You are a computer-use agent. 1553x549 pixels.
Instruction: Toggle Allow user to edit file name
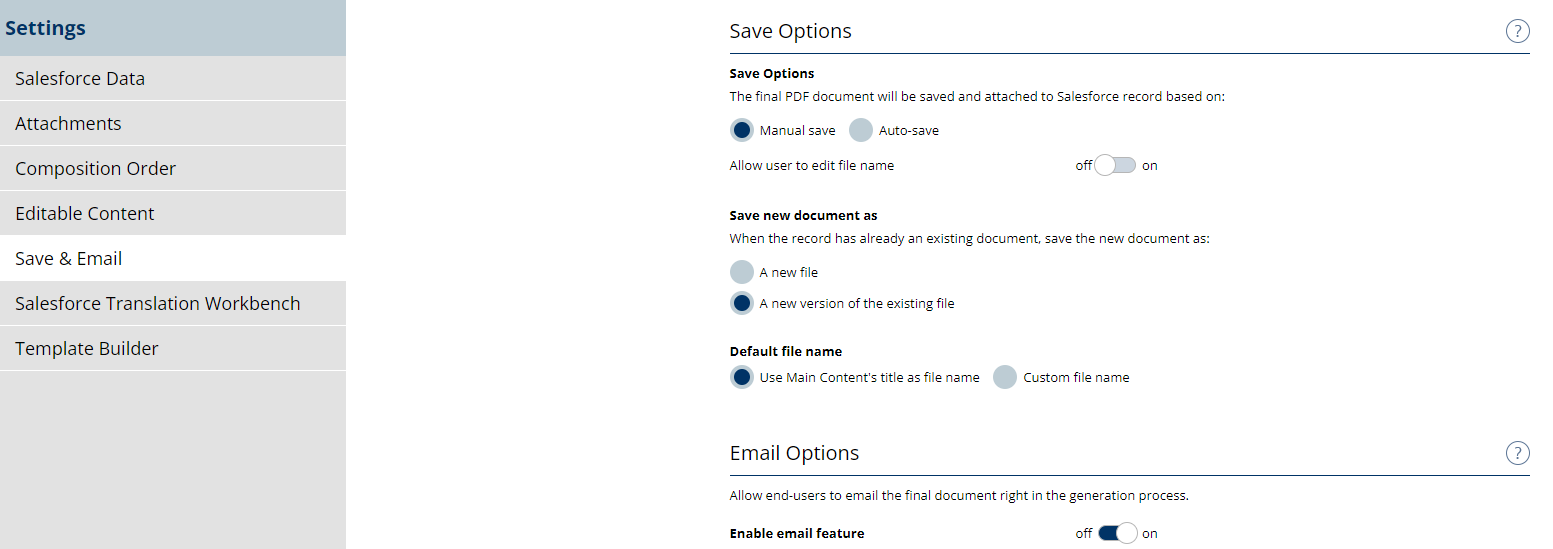click(x=1115, y=166)
